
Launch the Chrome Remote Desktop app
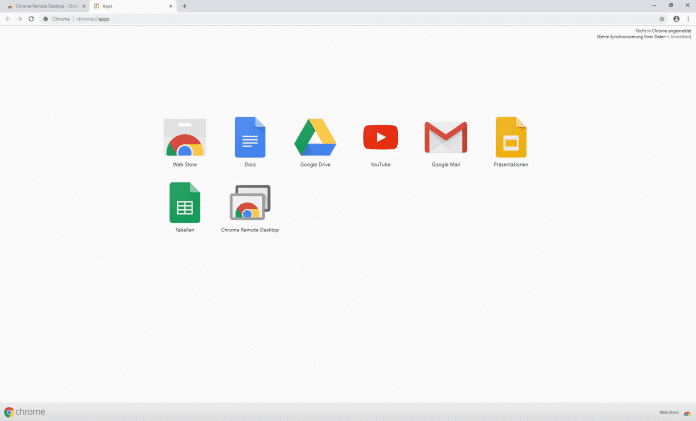250,203
